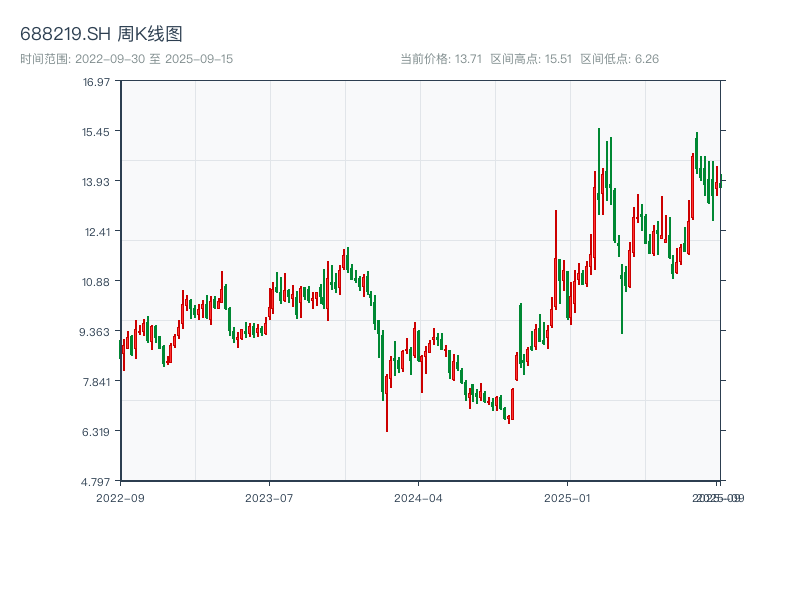The image size is (800, 600).
Task: Click the x-axis label 2022-09
Action: coord(120,498)
